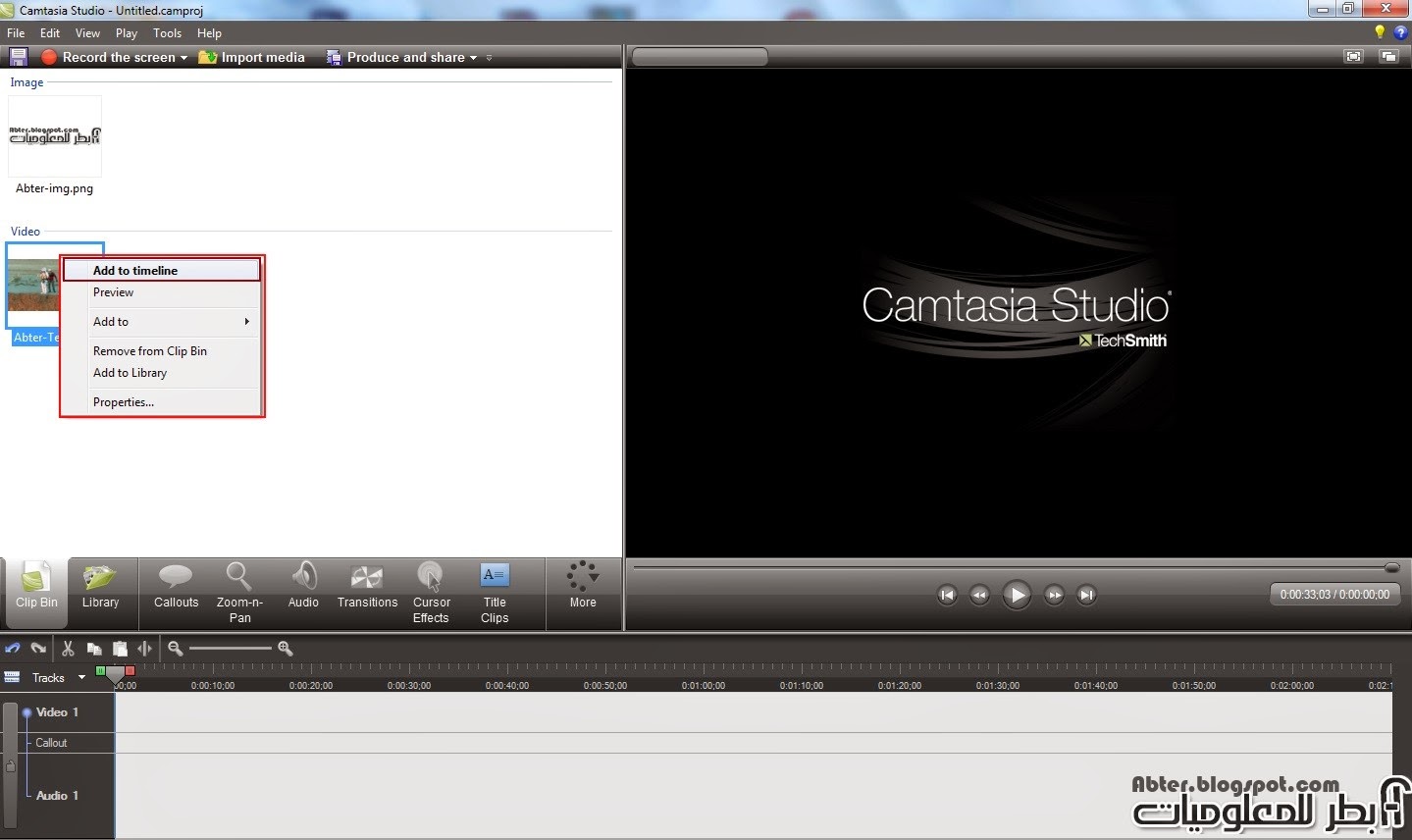Click the blue help question icon
Screen dimensions: 1412x840
(1400, 32)
